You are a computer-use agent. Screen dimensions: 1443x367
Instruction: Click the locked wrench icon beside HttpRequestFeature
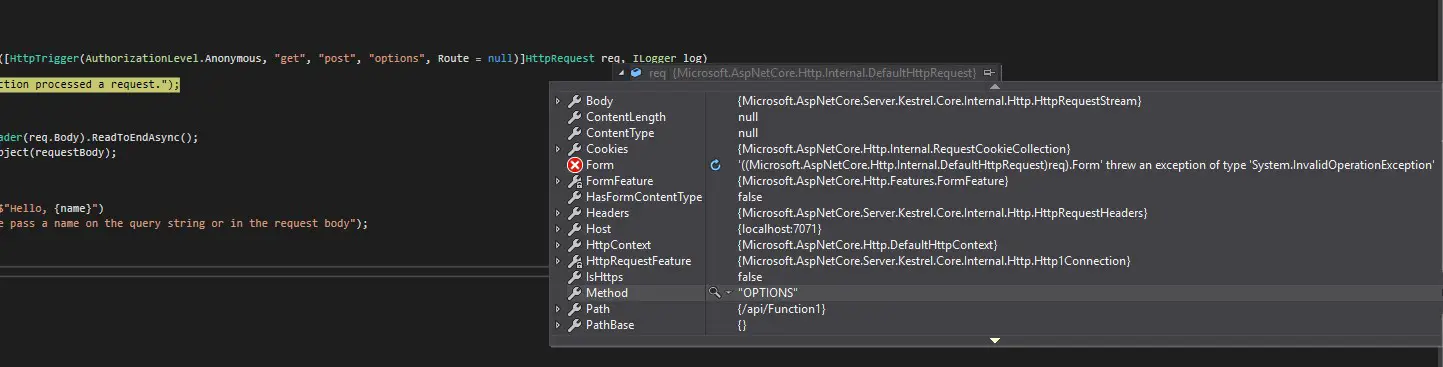pos(574,261)
